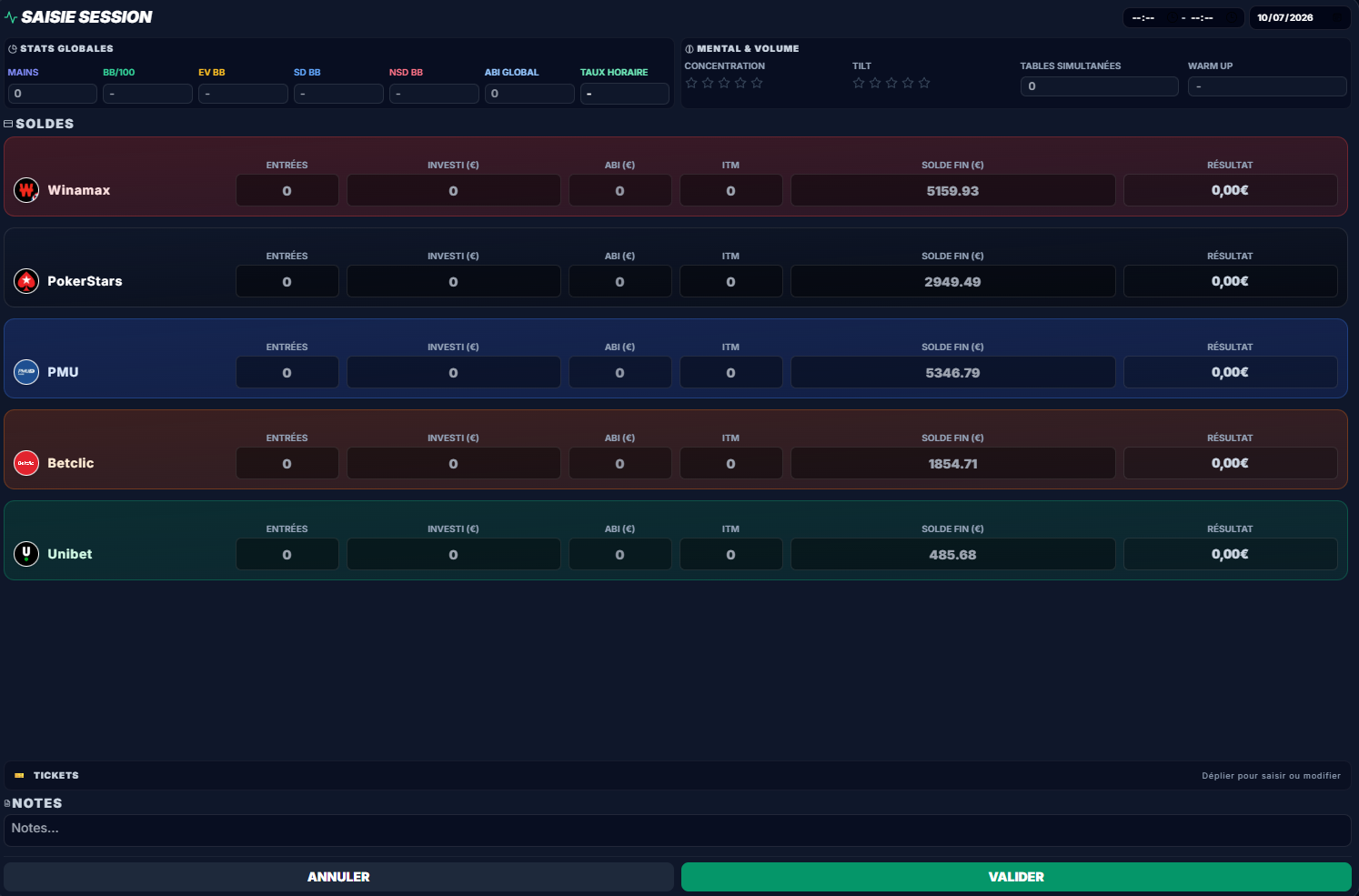The image size is (1359, 896).
Task: Set Tilt rating to first star
Action: [x=859, y=83]
